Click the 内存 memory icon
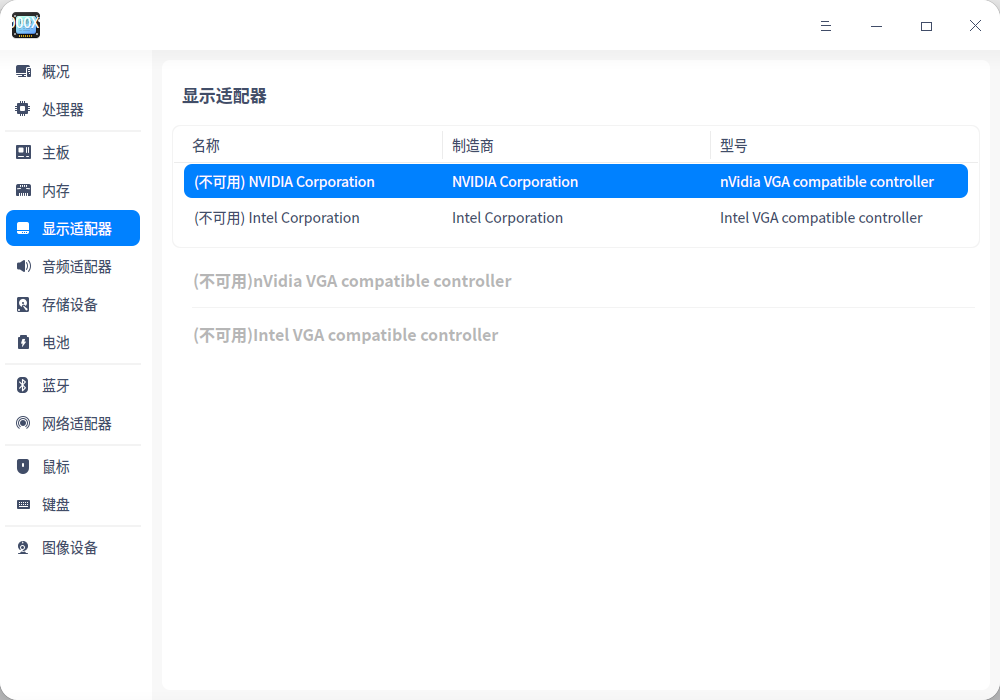The width and height of the screenshot is (1000, 700). pyautogui.click(x=23, y=190)
